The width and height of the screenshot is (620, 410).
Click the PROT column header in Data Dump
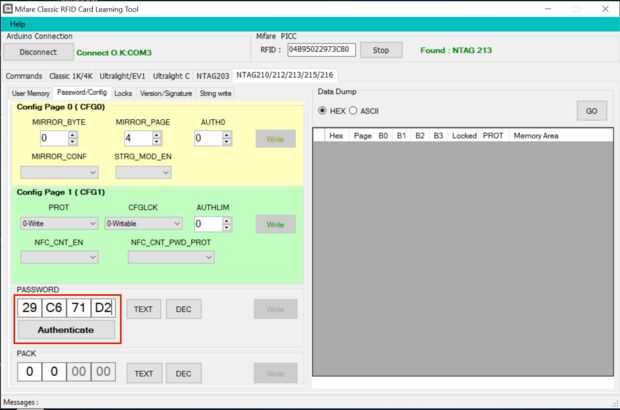pyautogui.click(x=493, y=136)
